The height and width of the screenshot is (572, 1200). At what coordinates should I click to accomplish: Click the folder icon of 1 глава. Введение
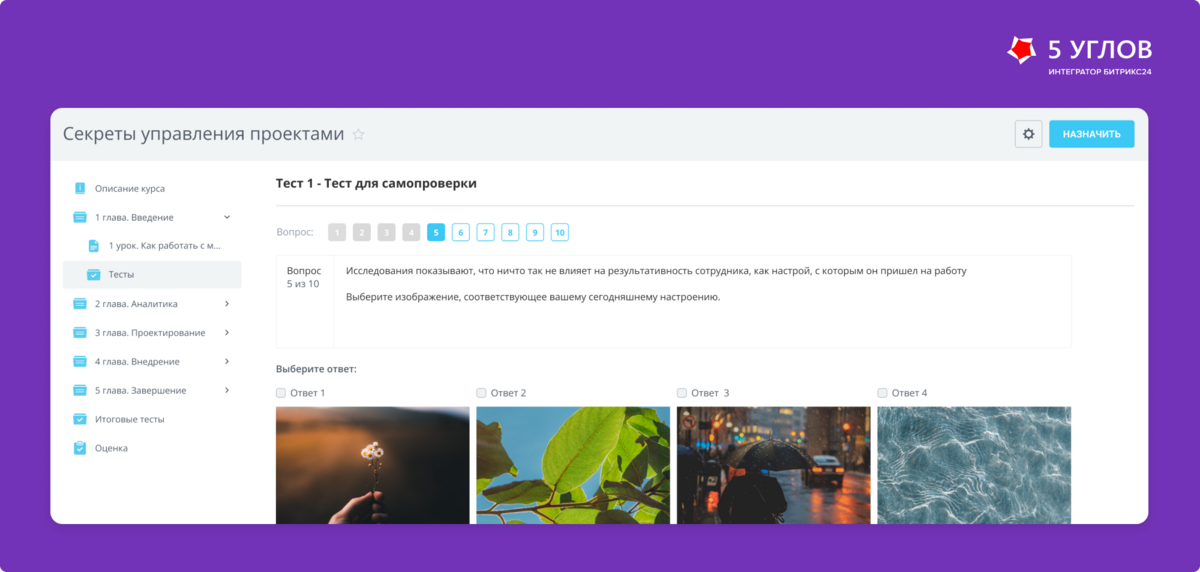[x=80, y=217]
